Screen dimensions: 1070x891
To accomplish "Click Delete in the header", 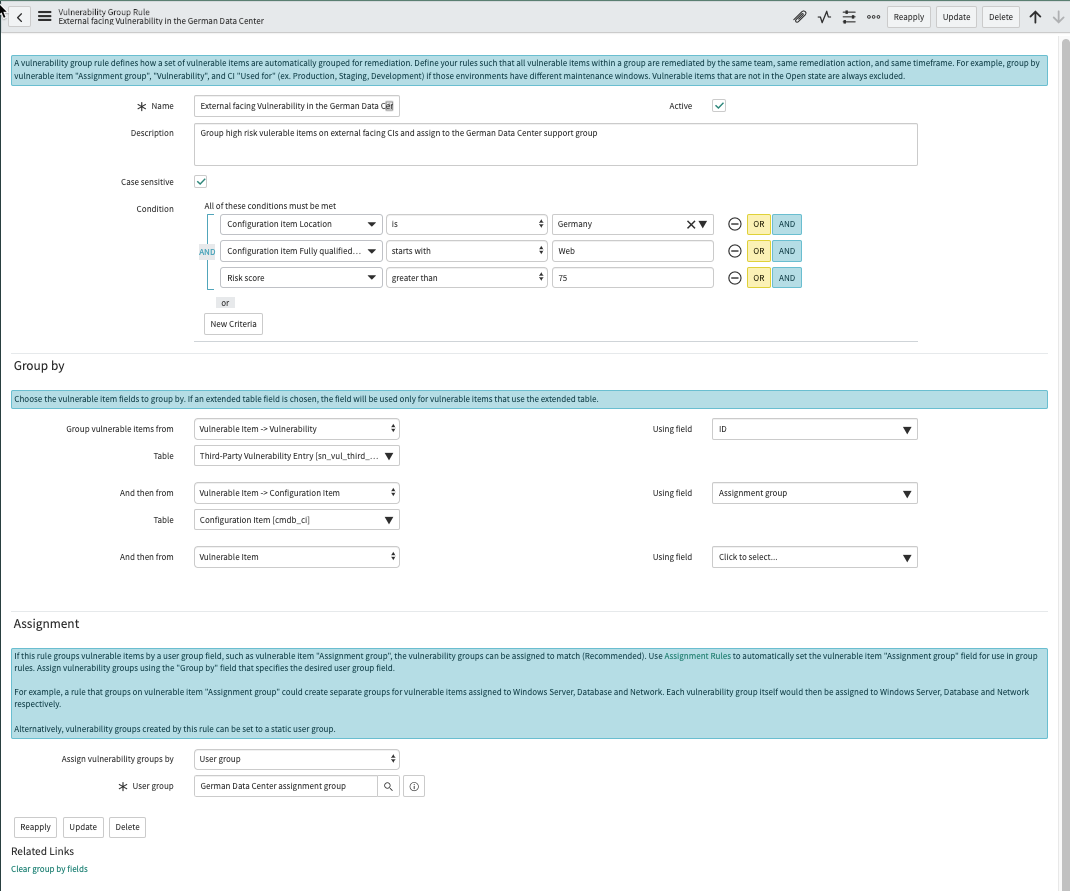I will click(1001, 17).
